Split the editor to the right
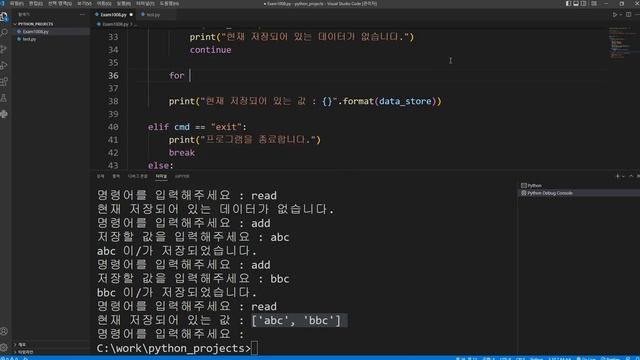 coord(629,15)
